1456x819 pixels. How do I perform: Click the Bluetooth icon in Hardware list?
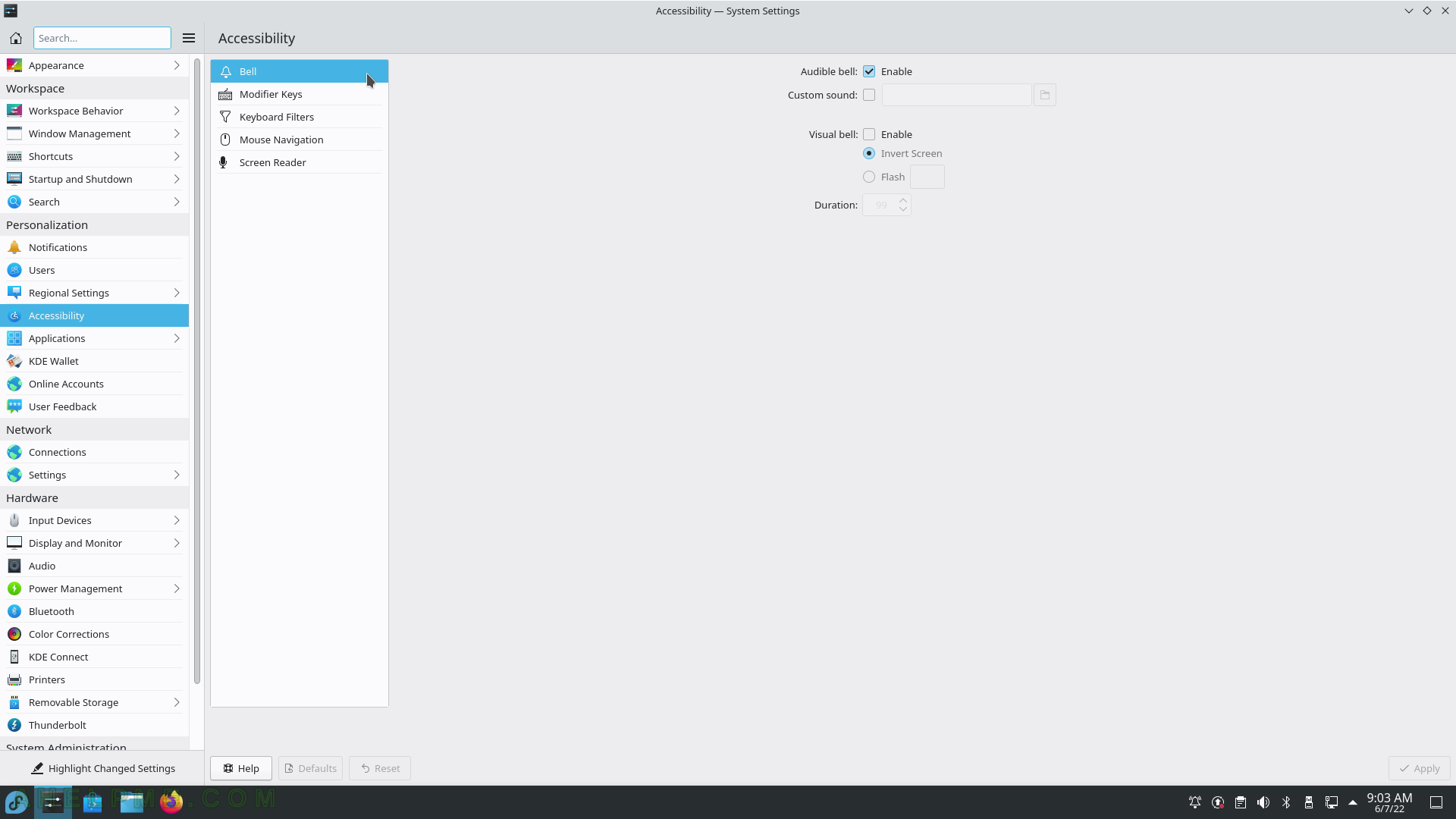tap(14, 611)
